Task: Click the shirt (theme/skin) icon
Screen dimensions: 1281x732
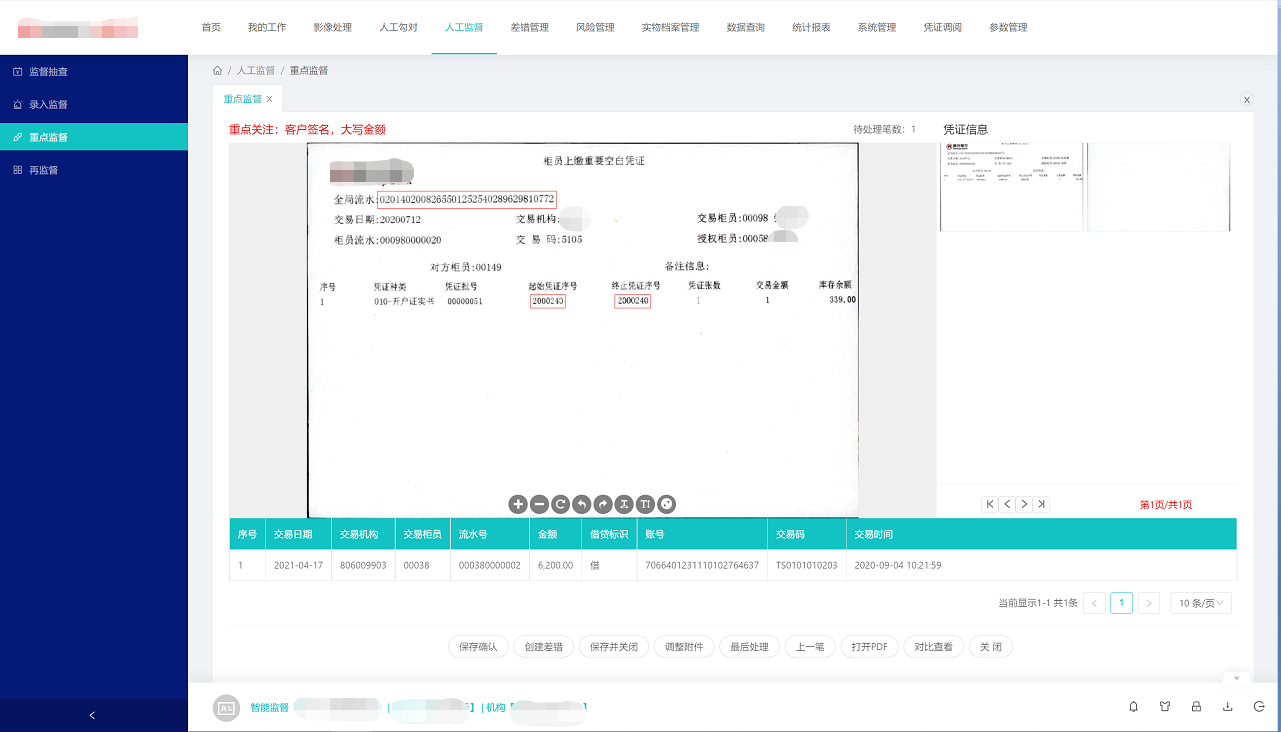Action: [1165, 707]
